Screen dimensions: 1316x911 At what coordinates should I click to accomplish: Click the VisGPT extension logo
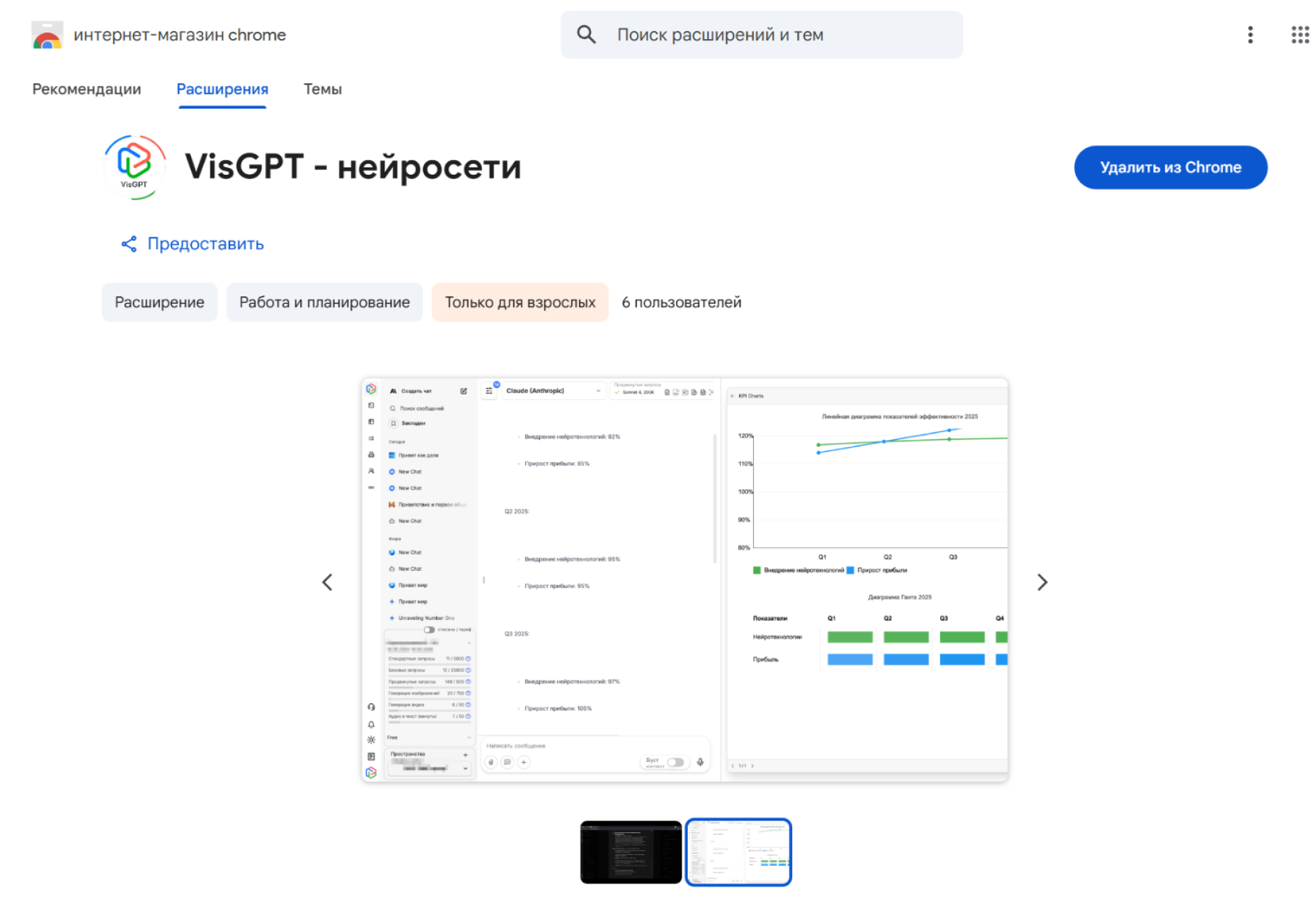pyautogui.click(x=134, y=167)
